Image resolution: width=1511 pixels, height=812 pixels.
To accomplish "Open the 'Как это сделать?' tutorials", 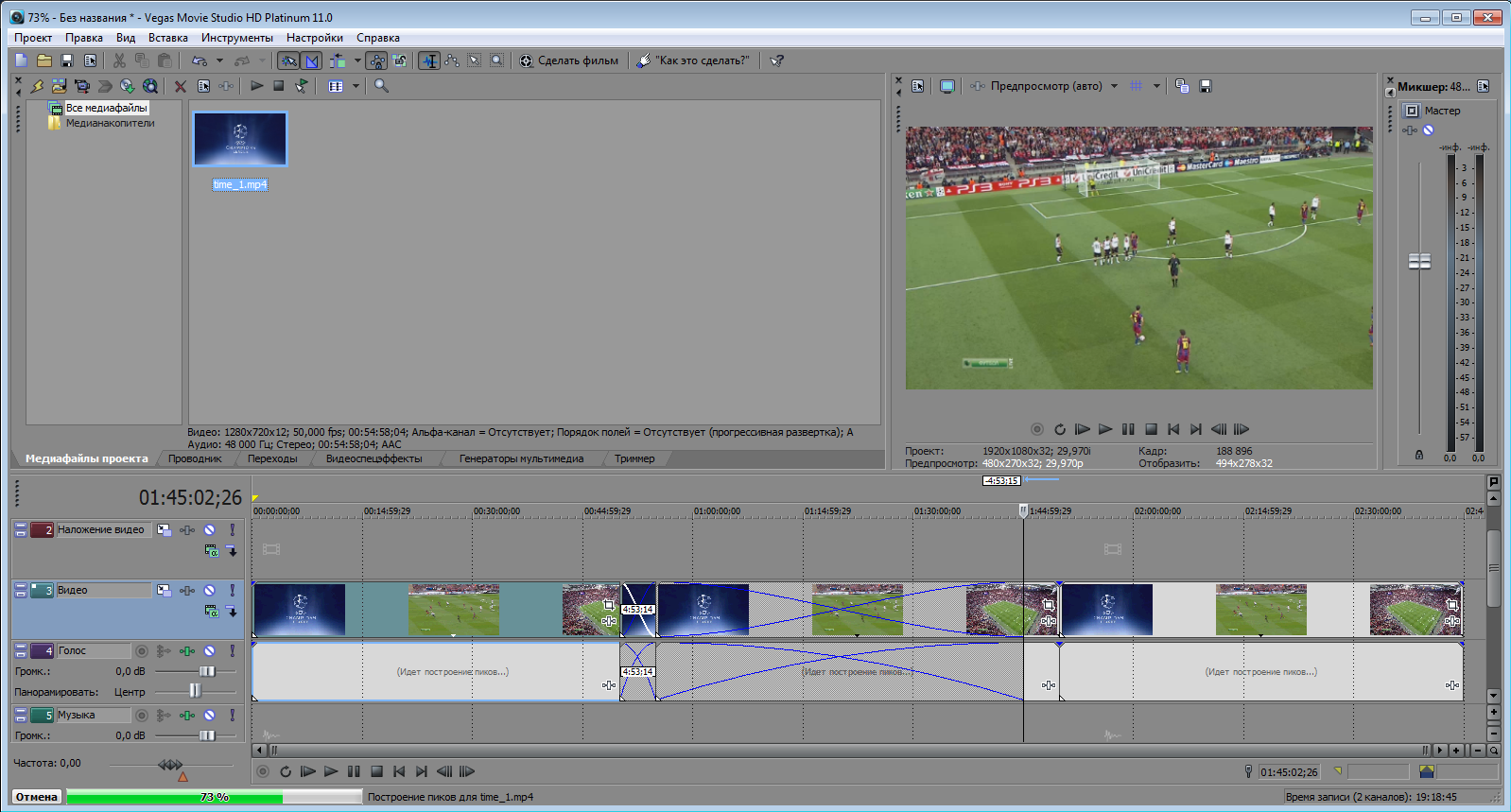I will click(x=693, y=60).
